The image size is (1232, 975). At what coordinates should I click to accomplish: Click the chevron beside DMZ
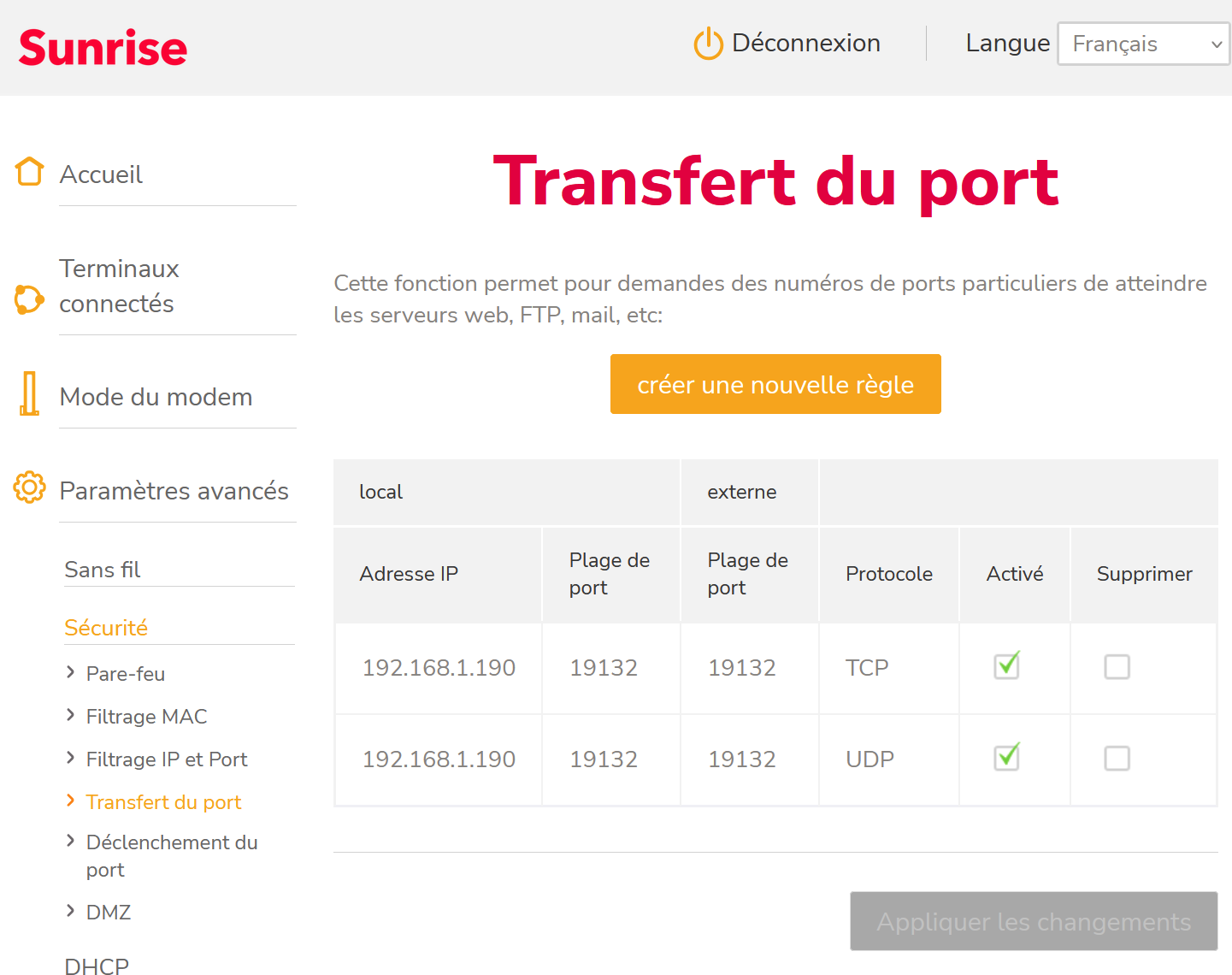[x=71, y=911]
